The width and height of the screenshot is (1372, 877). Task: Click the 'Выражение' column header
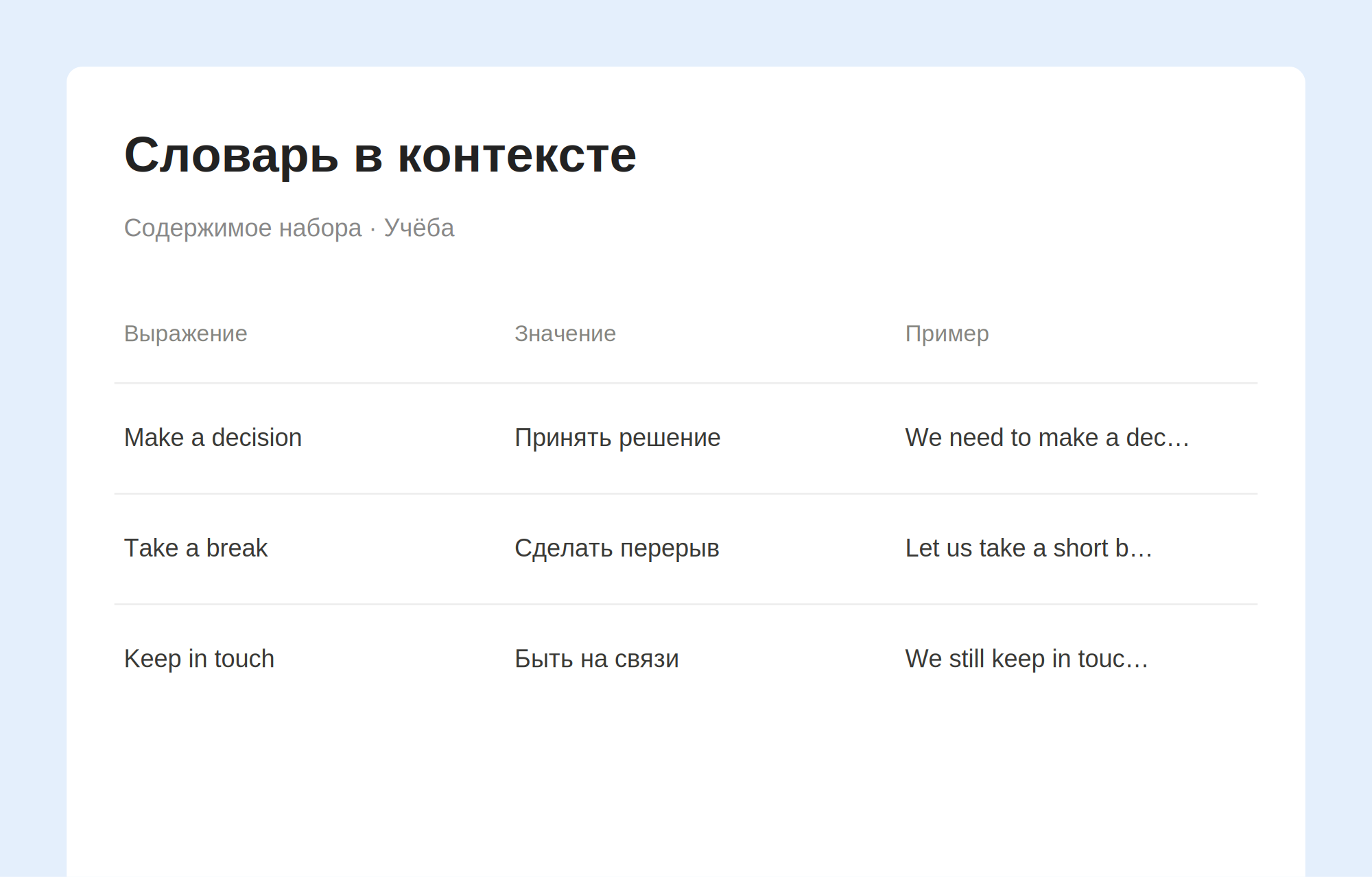[x=186, y=334]
